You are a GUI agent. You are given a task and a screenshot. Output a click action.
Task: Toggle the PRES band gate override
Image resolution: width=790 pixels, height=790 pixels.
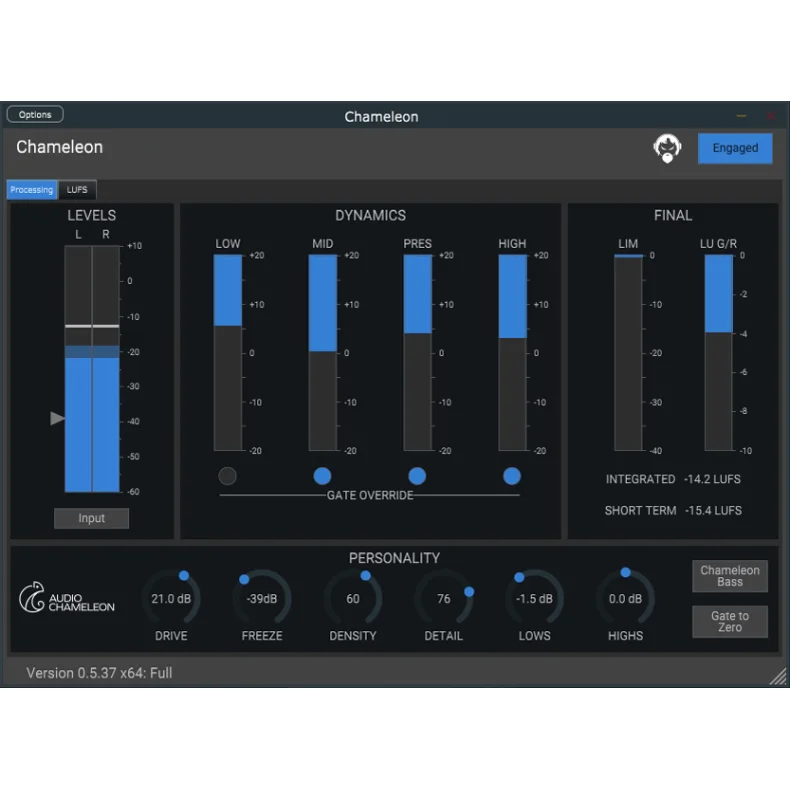click(x=417, y=476)
